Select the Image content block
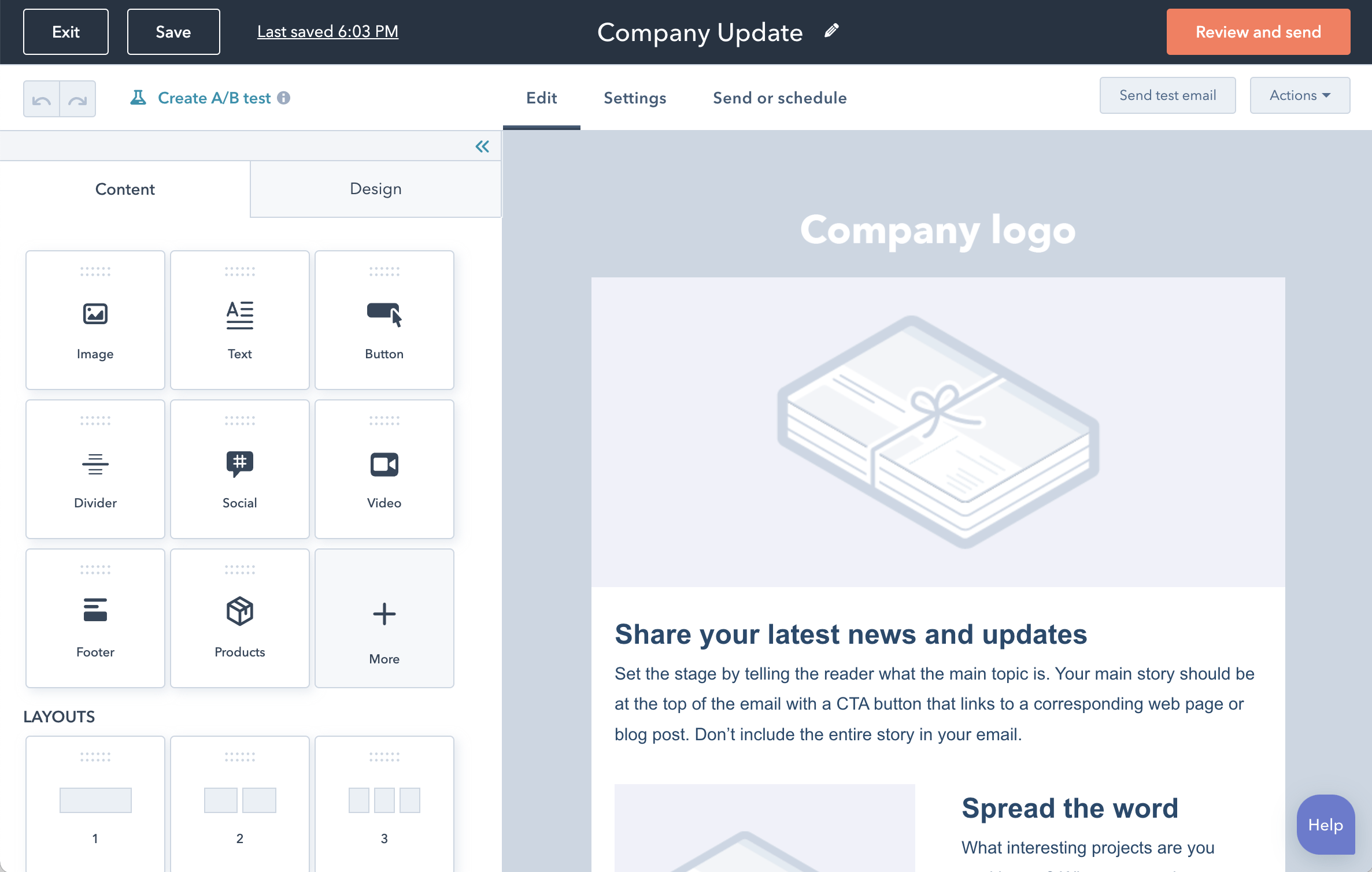The height and width of the screenshot is (872, 1372). click(95, 320)
